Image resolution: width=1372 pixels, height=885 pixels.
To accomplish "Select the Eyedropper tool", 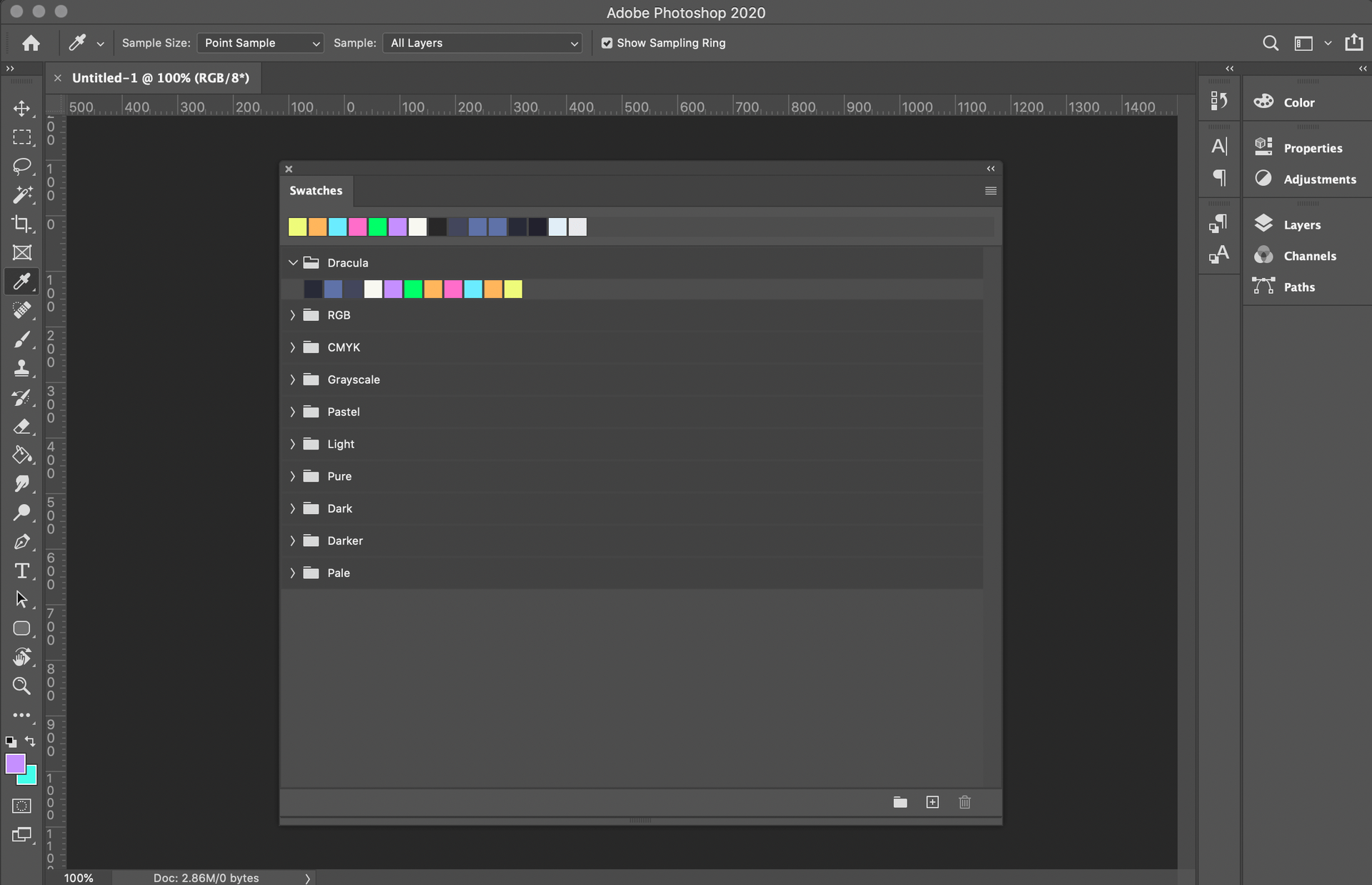I will (22, 281).
